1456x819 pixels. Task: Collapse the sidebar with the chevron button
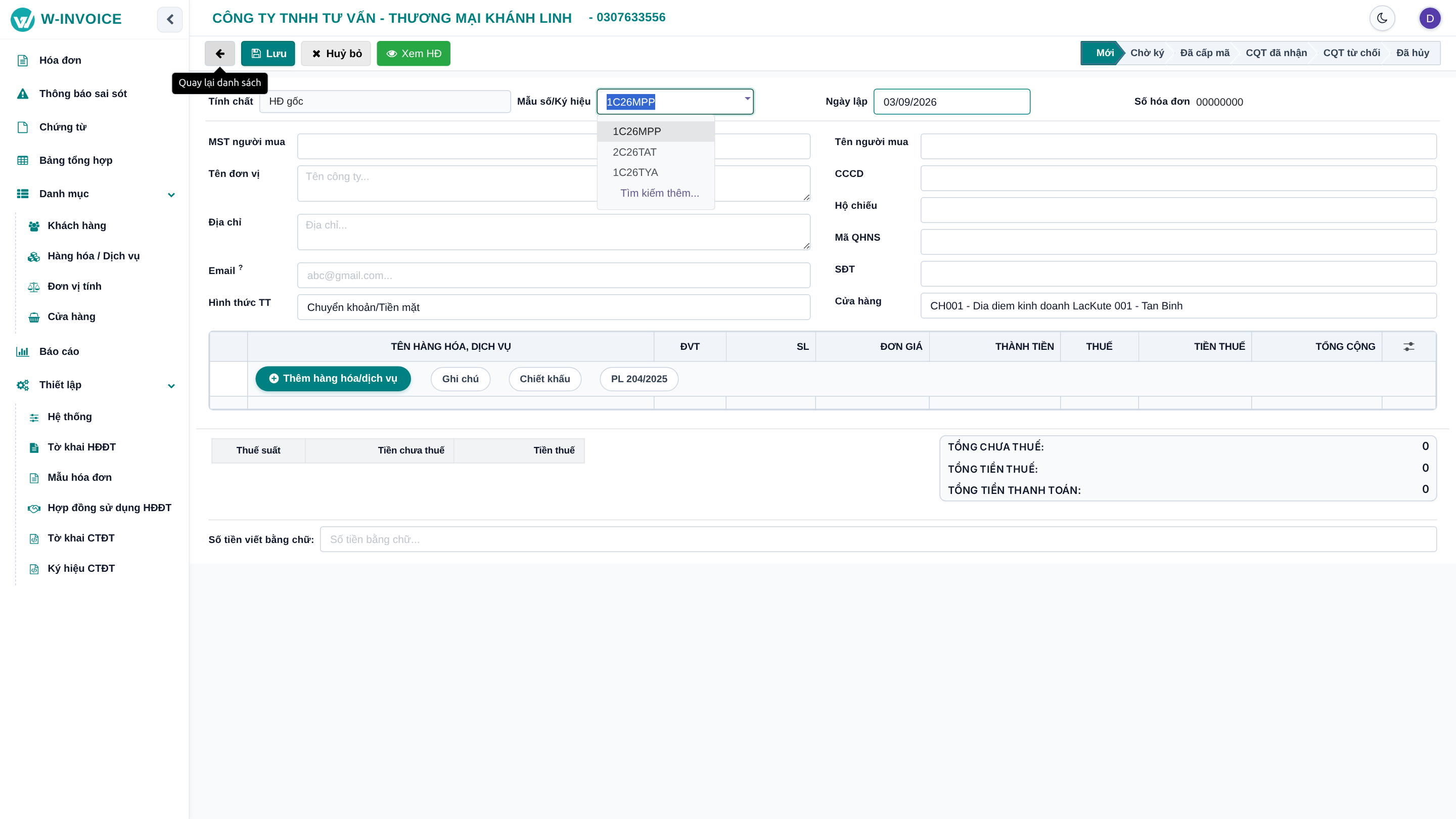point(169,19)
